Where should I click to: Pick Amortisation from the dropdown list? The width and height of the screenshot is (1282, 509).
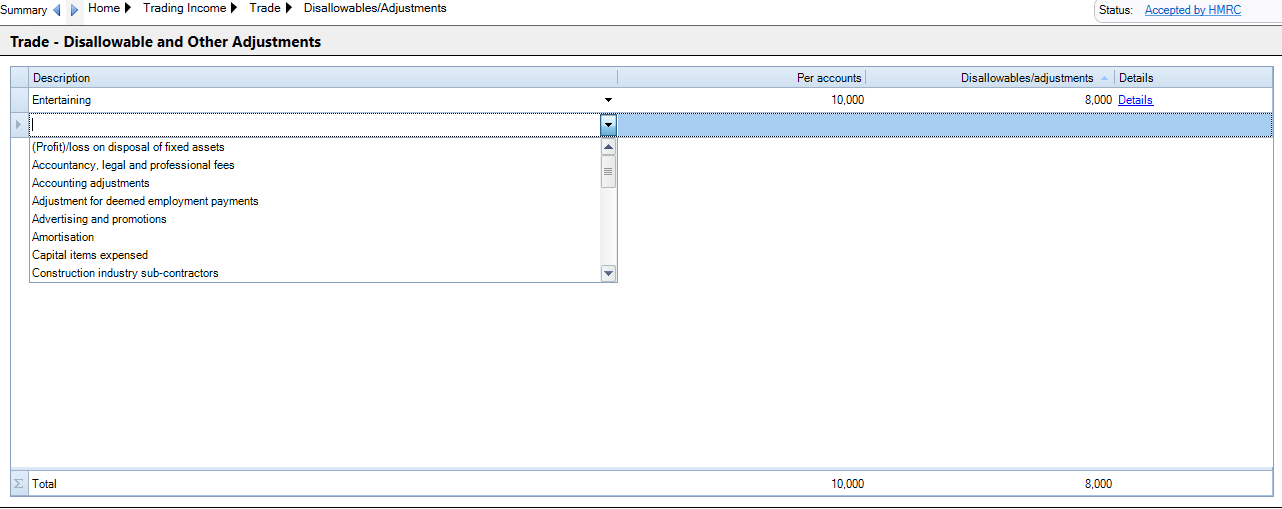tap(315, 237)
